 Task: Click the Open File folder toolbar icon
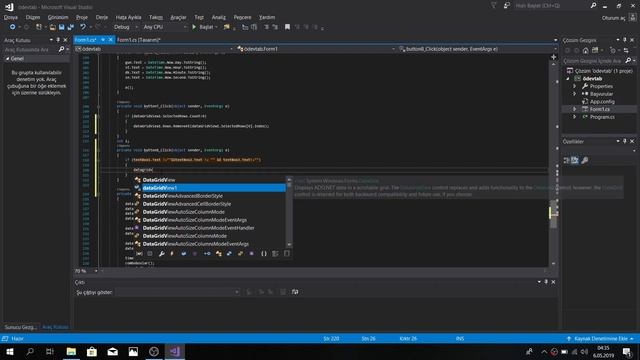(52, 27)
